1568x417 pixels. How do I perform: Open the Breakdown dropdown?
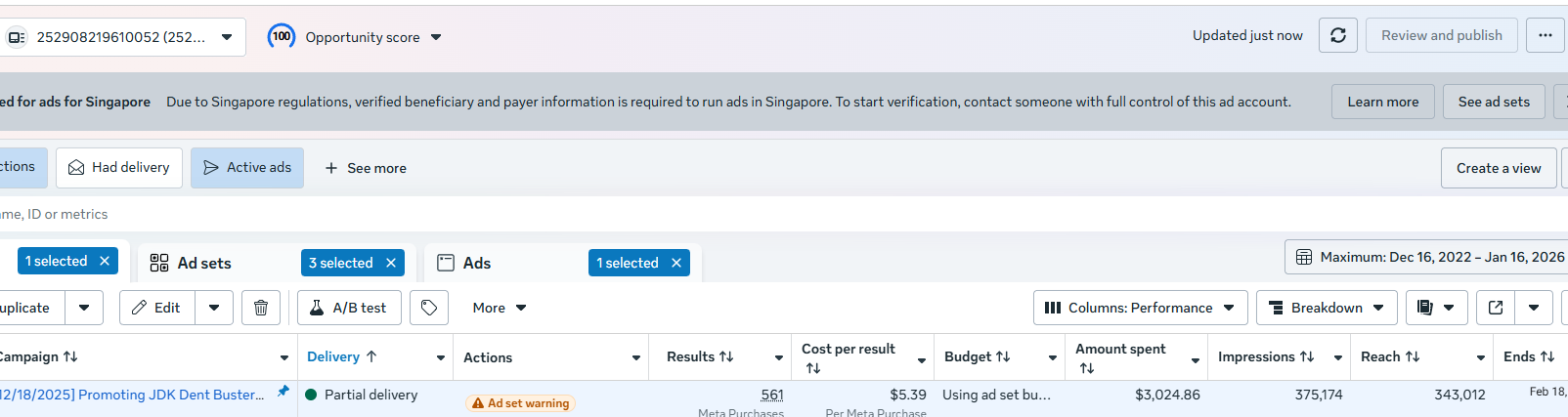click(1326, 308)
